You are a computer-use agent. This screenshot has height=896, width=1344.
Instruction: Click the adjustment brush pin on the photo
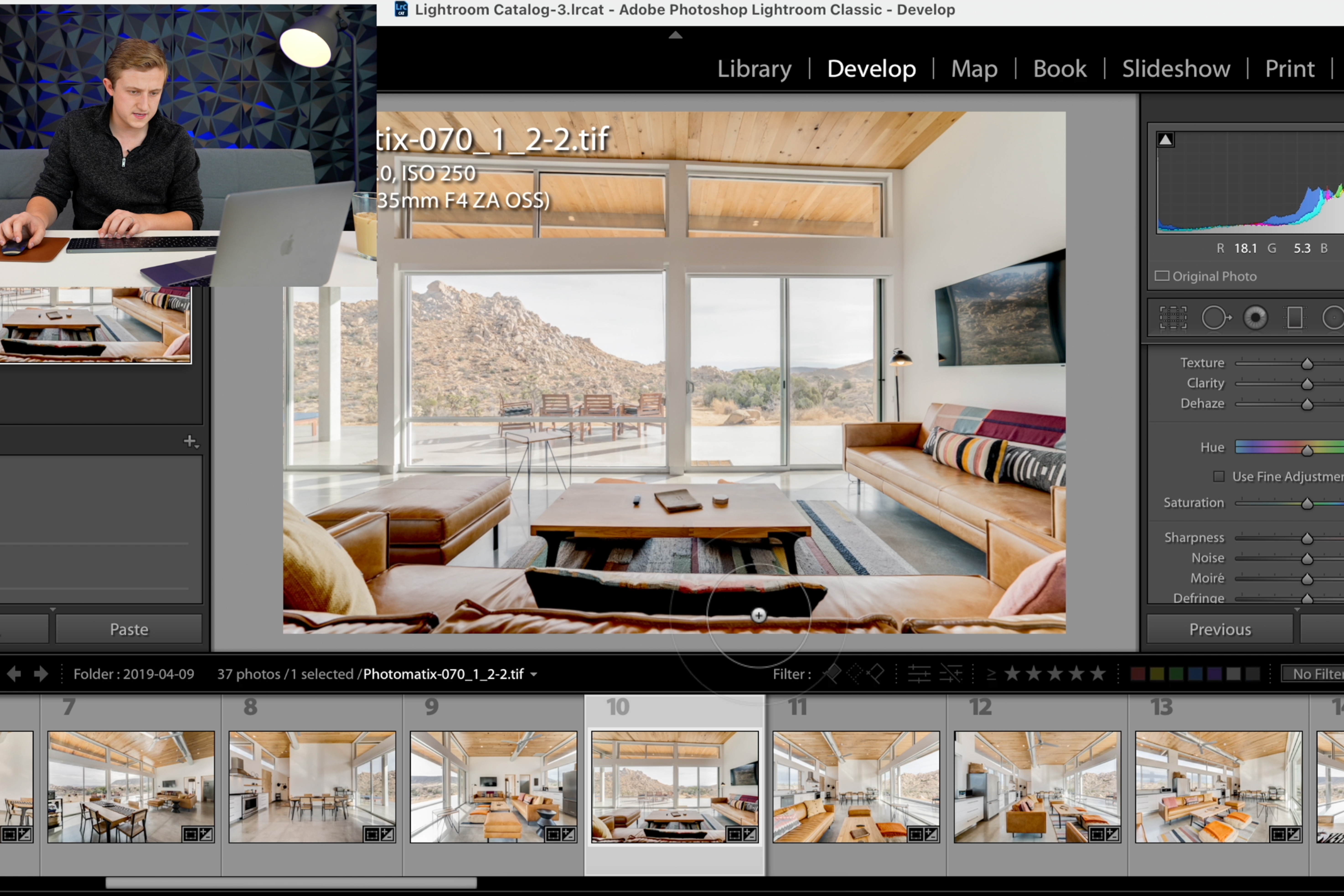[x=758, y=615]
